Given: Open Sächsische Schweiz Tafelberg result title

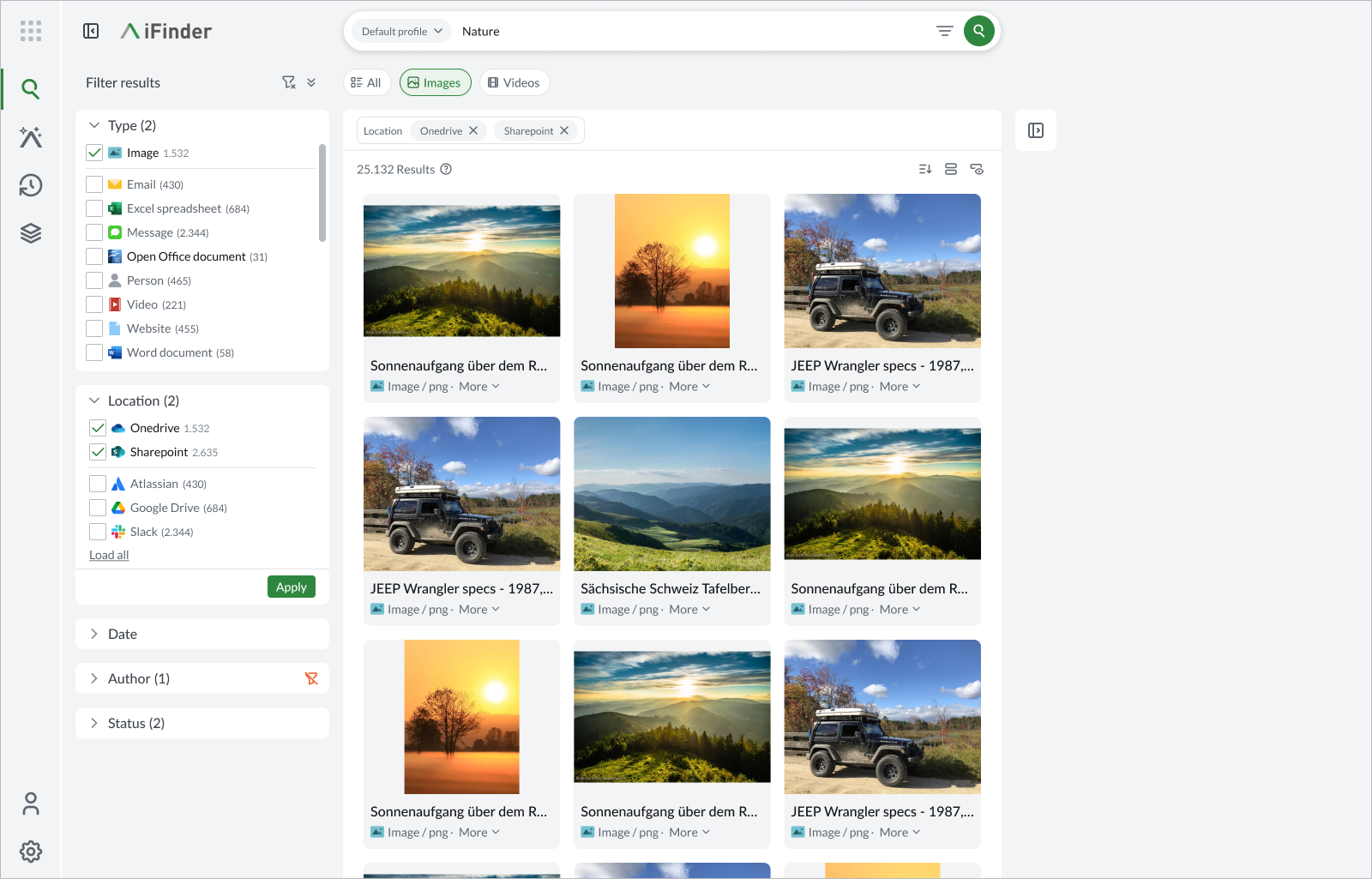Looking at the screenshot, I should click(x=671, y=588).
